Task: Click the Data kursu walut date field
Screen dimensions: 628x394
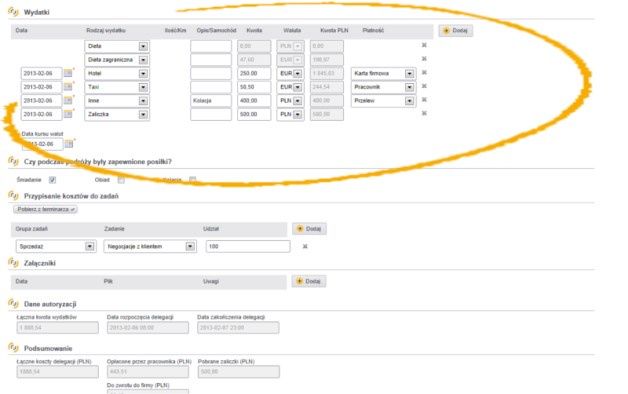Action: [42, 144]
